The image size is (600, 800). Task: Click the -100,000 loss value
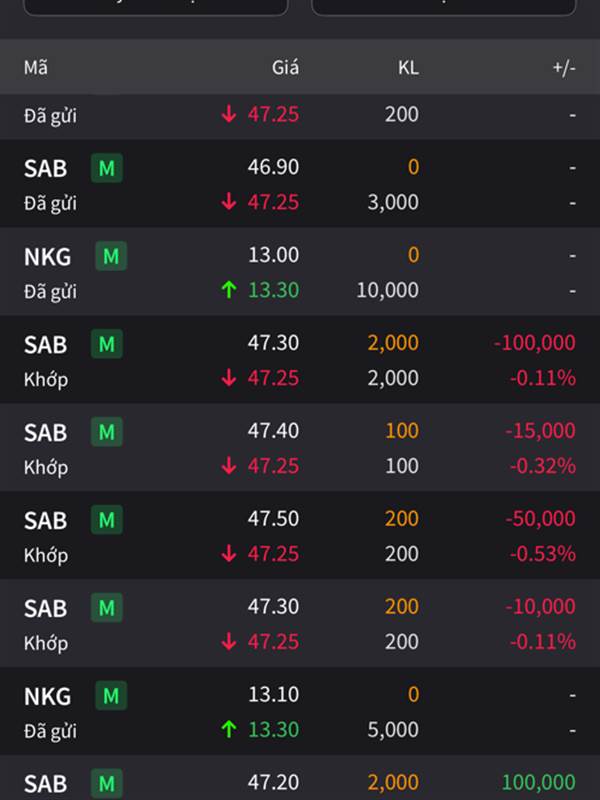534,343
